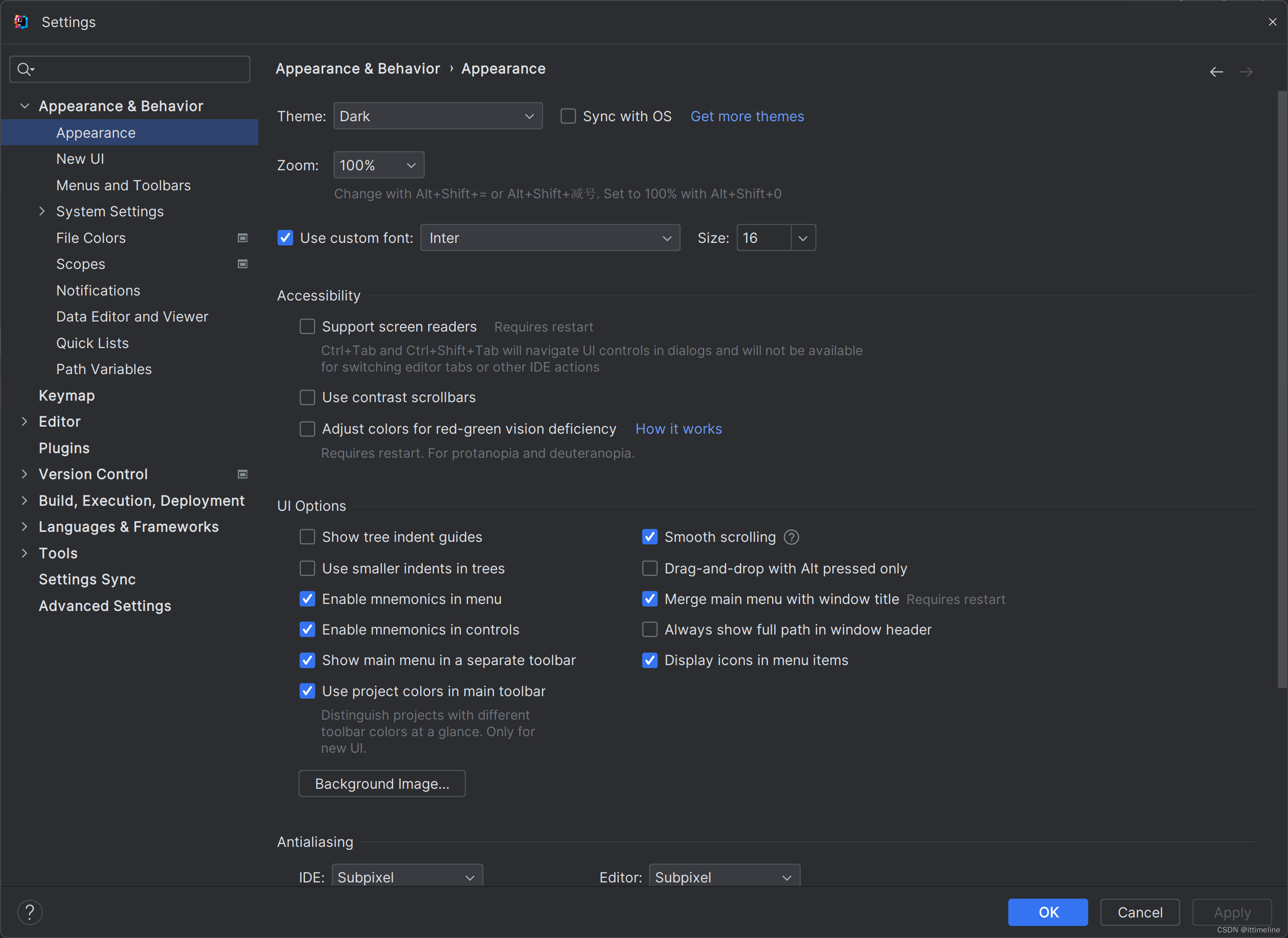Screen dimensions: 1288x938
Task: Click the Cancel button
Action: (1140, 912)
